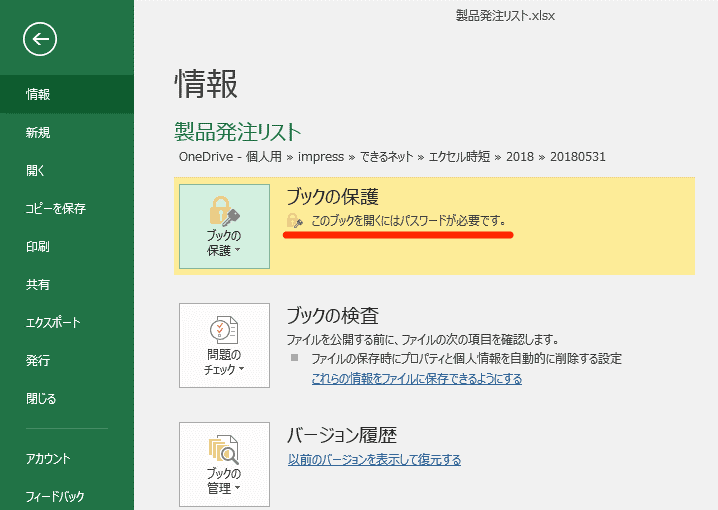
Task: Click the これらの情報をファイルに保存できるようにする link
Action: tap(417, 379)
